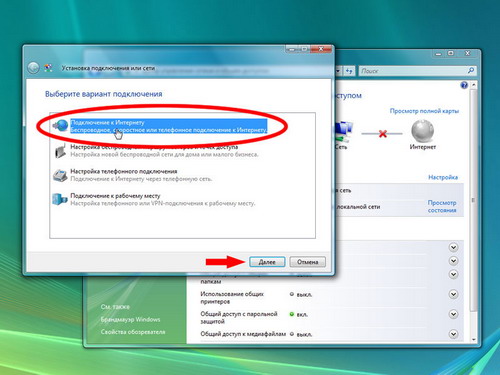Click the search magnifier in Поиск box
This screenshot has width=500, height=375.
coord(471,71)
